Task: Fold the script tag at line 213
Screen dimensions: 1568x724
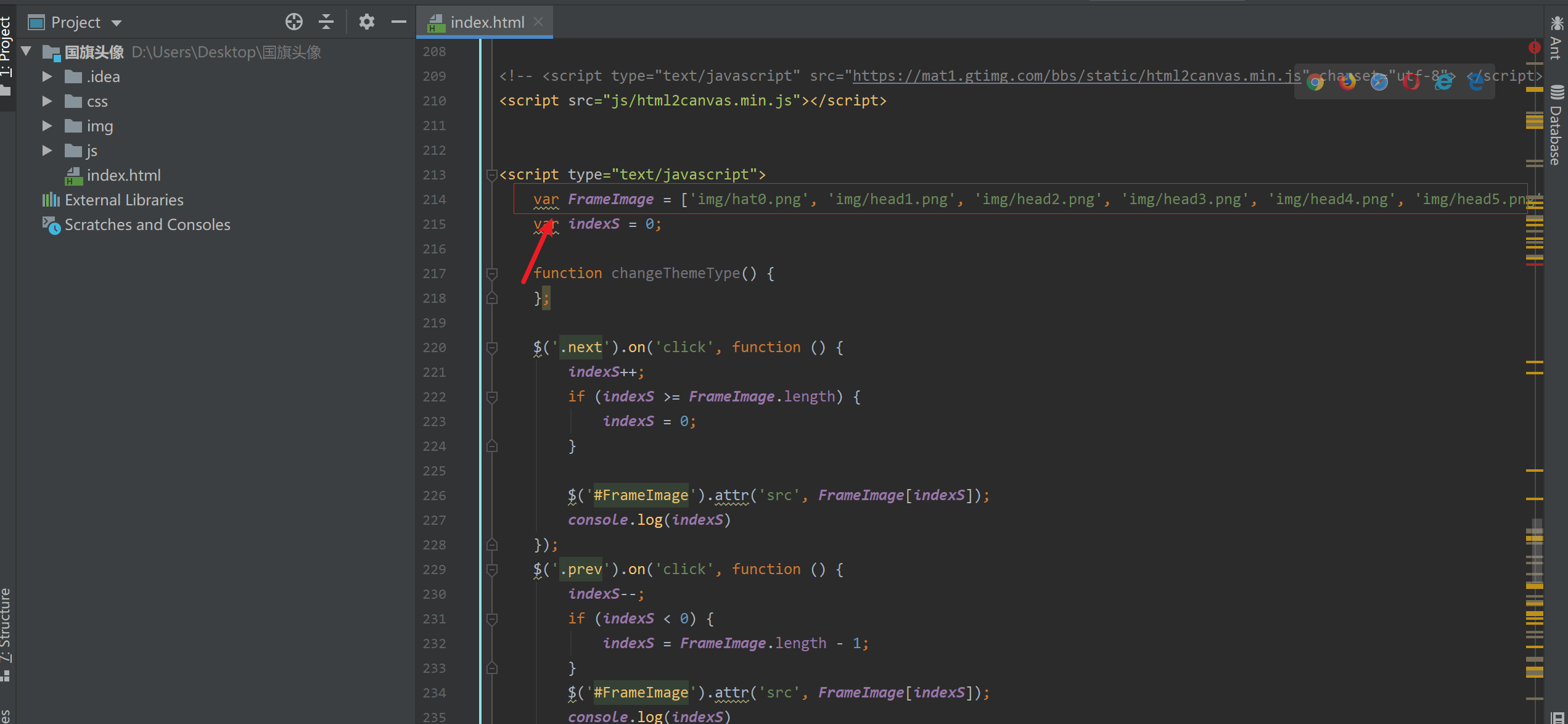Action: tap(491, 175)
